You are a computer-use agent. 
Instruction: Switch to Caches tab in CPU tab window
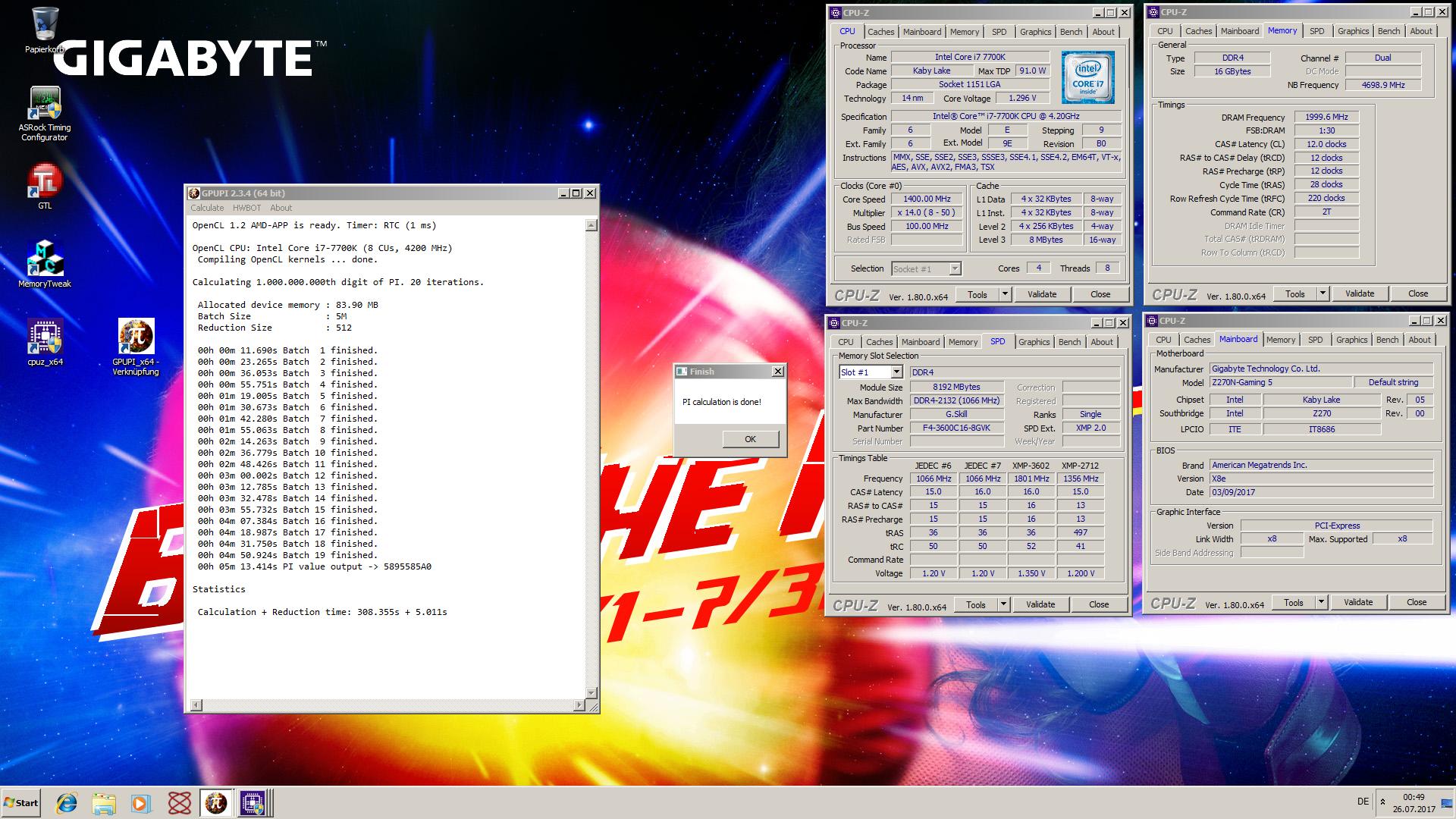tap(880, 32)
